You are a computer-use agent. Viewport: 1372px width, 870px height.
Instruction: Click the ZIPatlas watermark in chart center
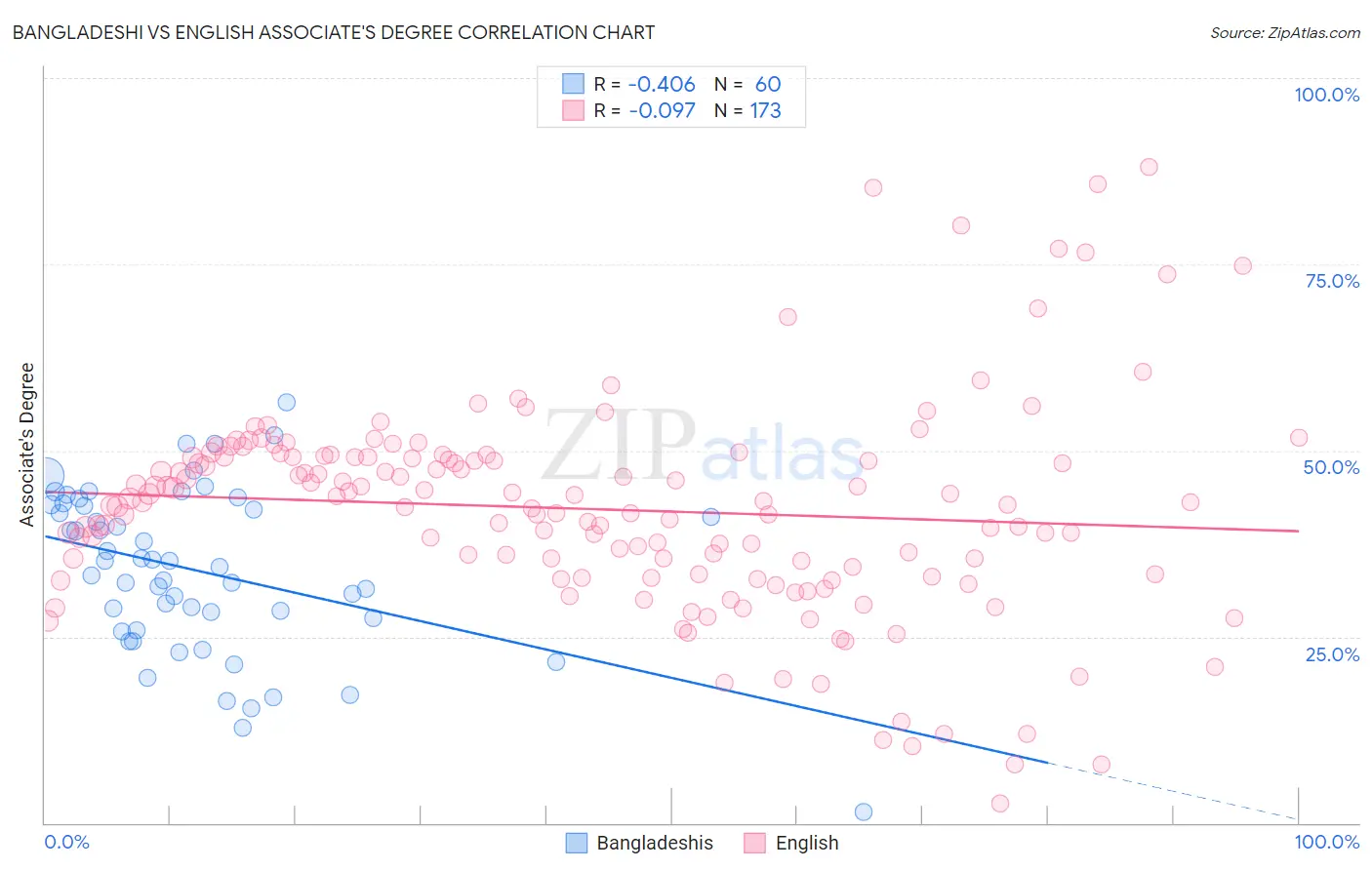pyautogui.click(x=703, y=445)
